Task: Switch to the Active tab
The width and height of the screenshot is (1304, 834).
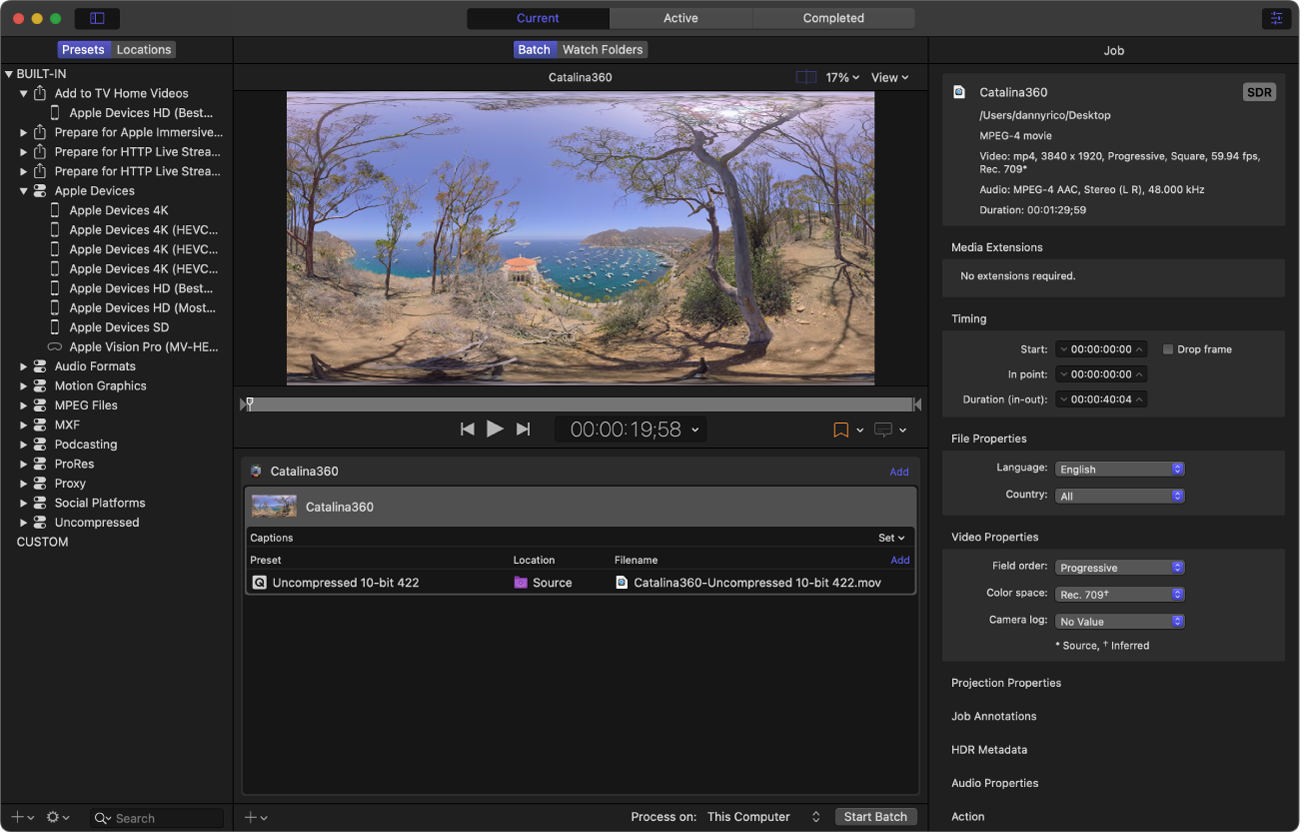Action: pyautogui.click(x=680, y=18)
